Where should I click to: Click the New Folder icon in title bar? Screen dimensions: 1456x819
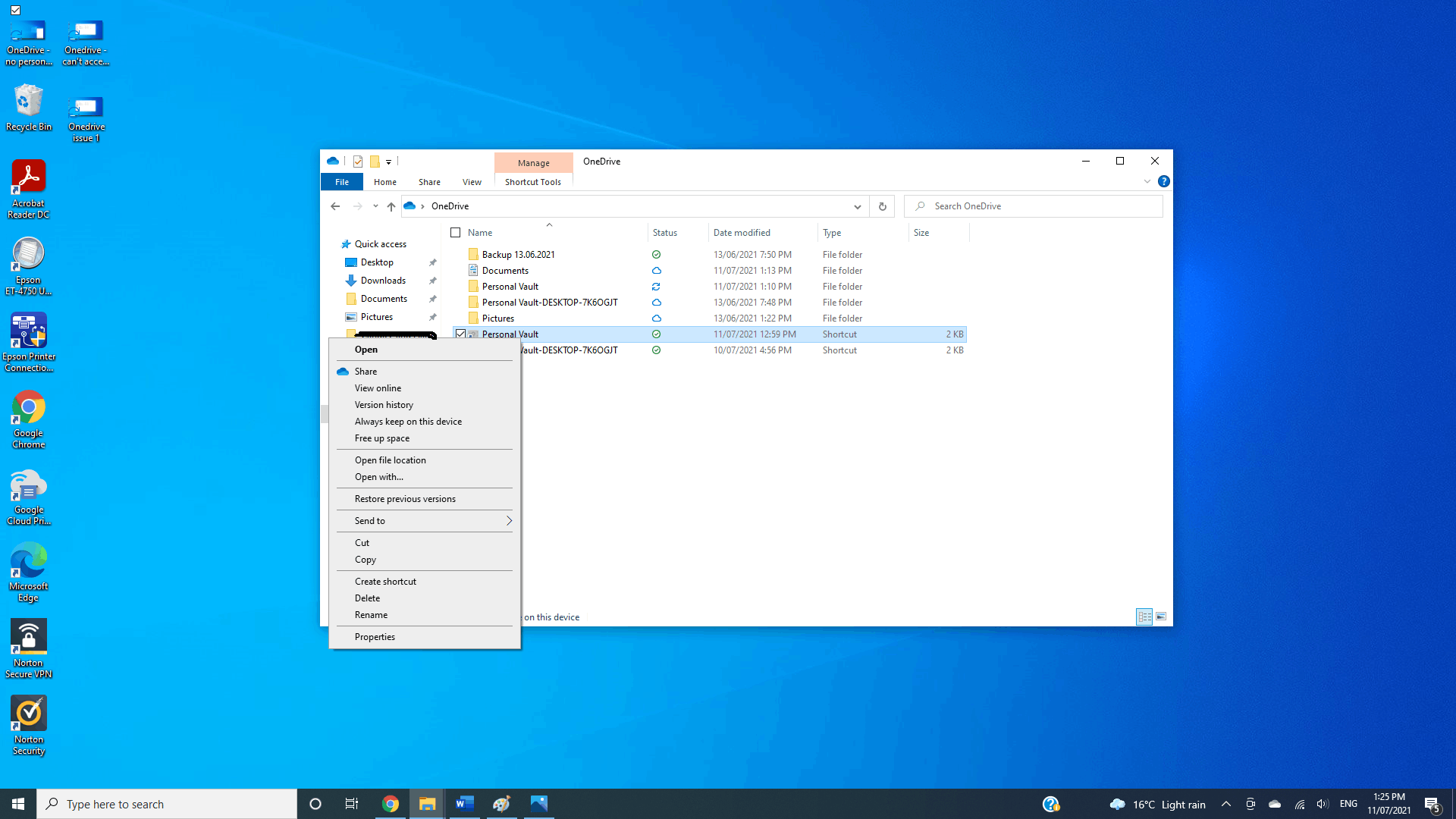pos(375,162)
